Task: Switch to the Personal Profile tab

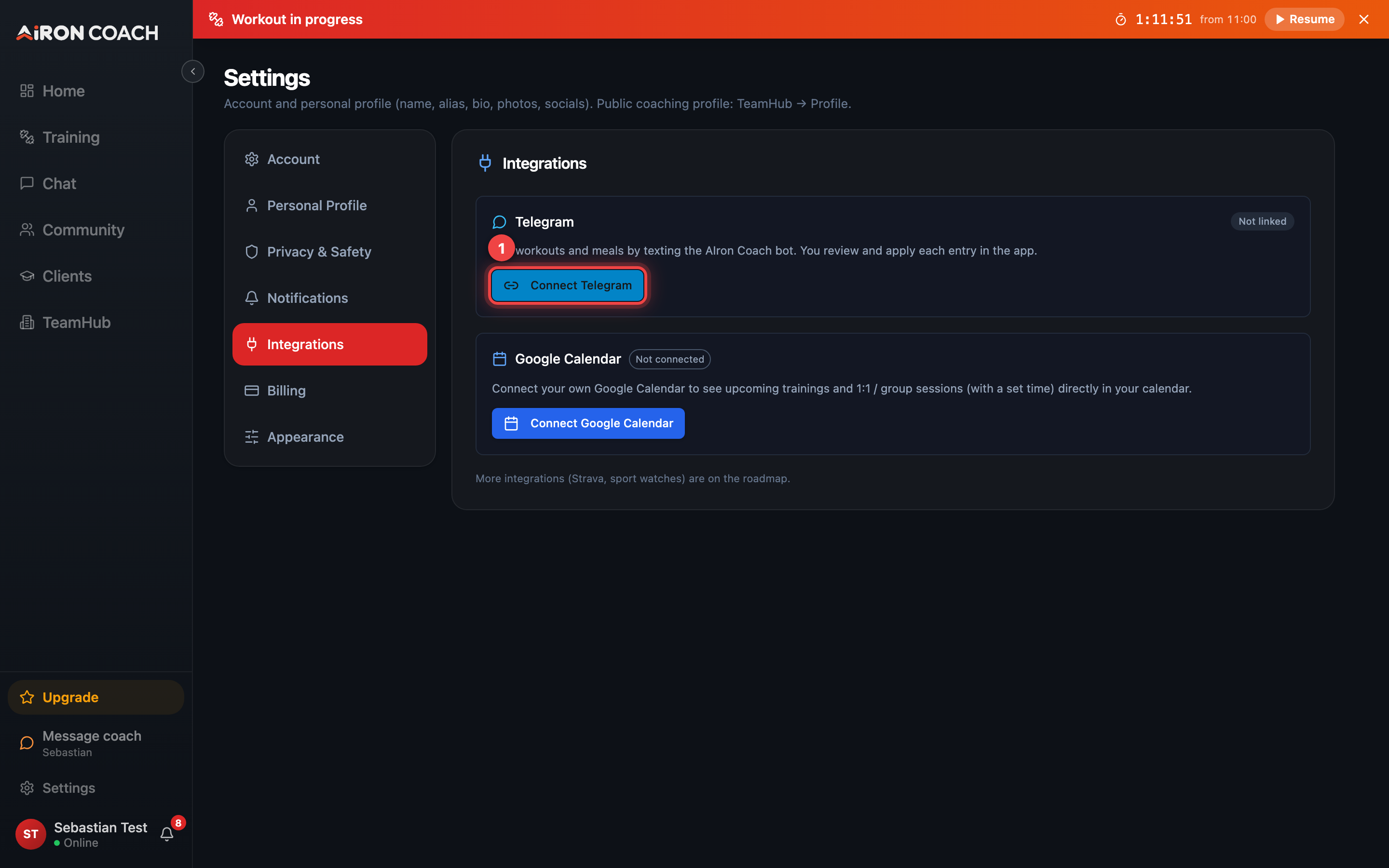Action: pos(329,205)
